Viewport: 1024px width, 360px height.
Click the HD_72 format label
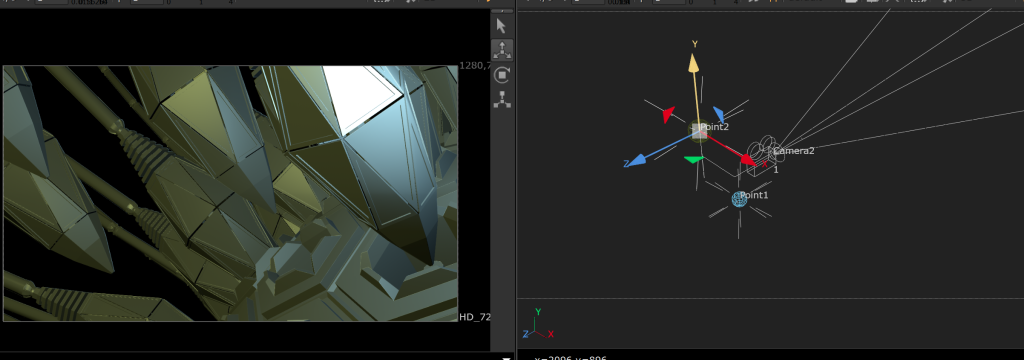pyautogui.click(x=475, y=317)
